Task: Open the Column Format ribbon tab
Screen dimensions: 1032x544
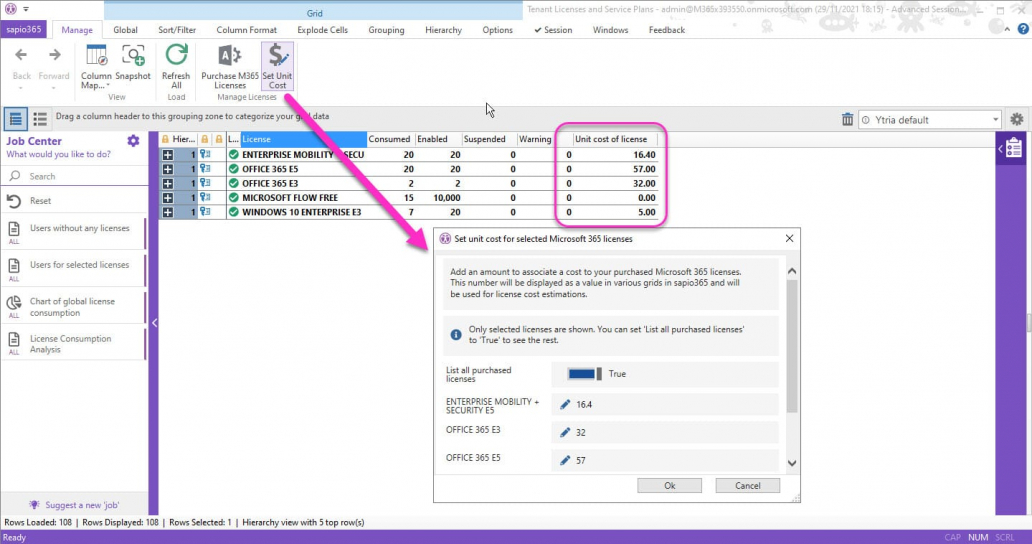Action: (246, 30)
